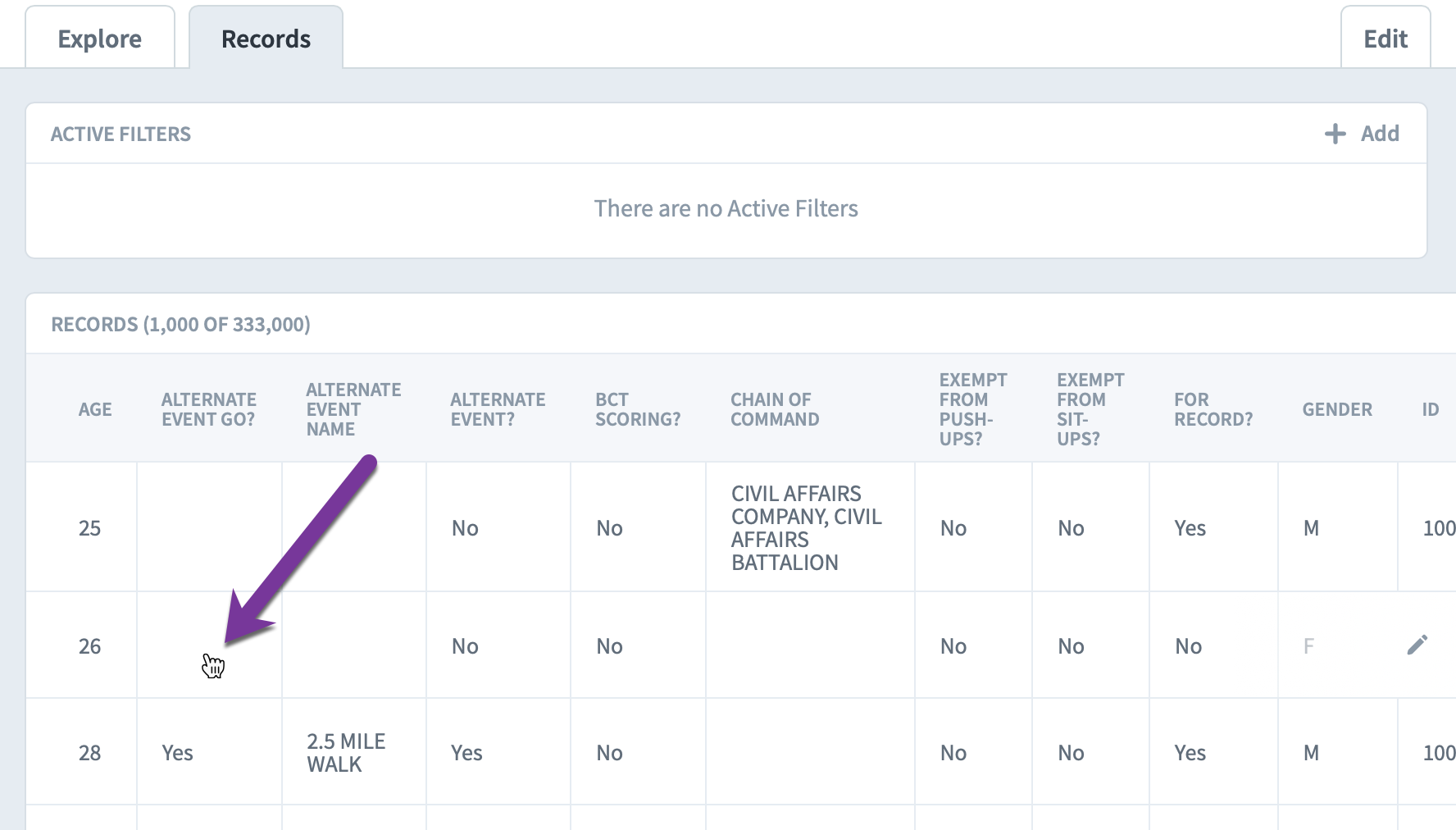Click the Add filter button label

(x=1380, y=134)
